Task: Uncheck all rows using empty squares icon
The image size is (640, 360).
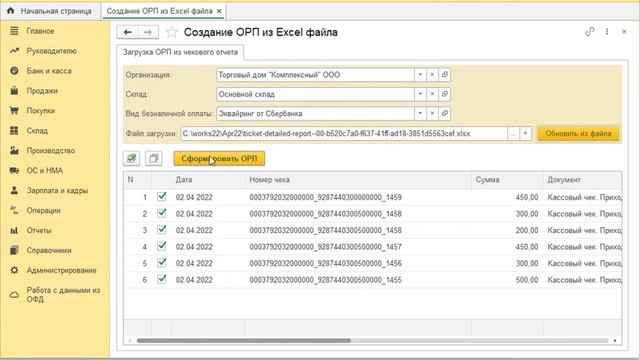Action: (x=153, y=158)
